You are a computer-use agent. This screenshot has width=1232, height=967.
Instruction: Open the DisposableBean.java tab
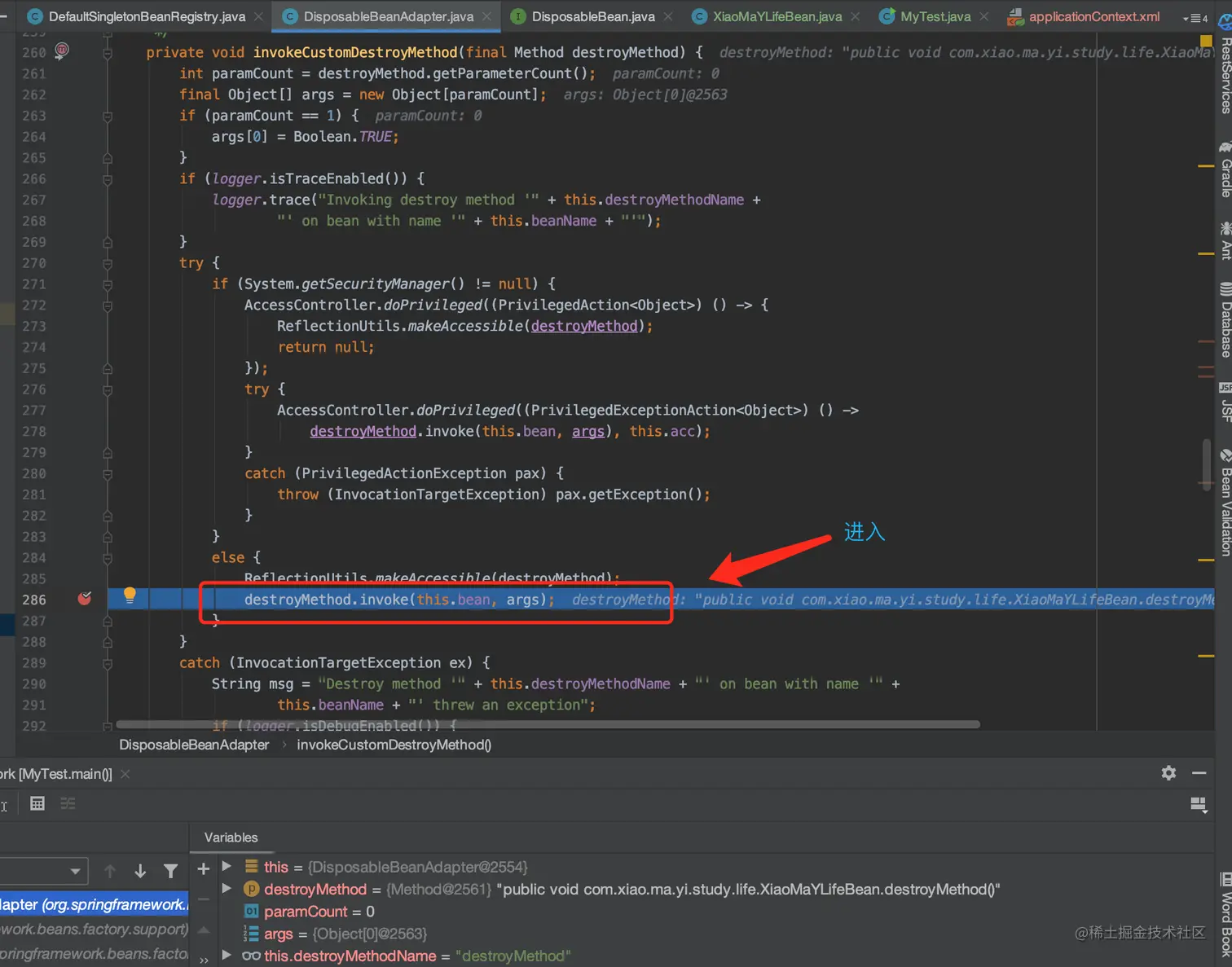coord(593,16)
